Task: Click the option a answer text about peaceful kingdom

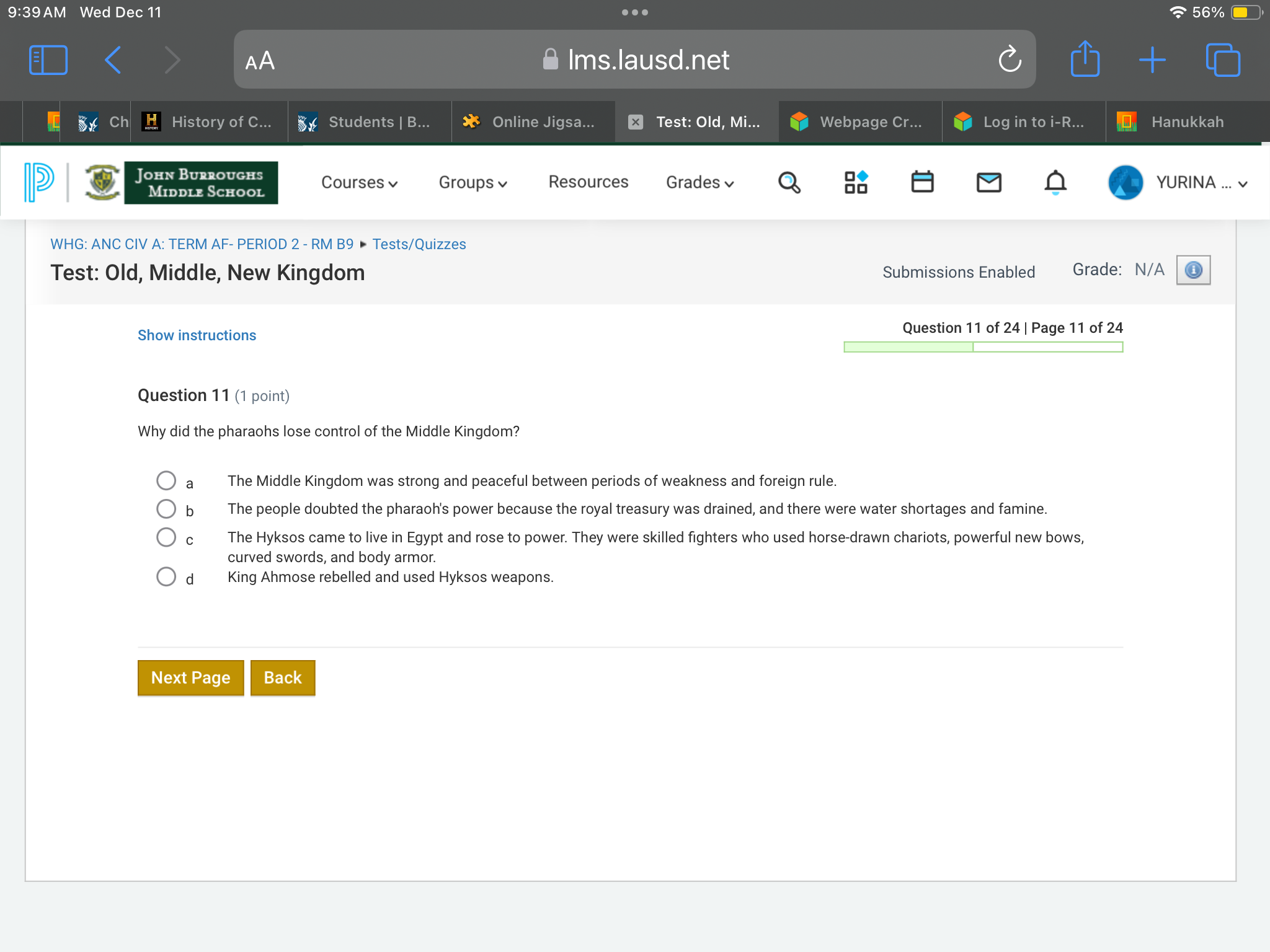Action: coord(532,481)
